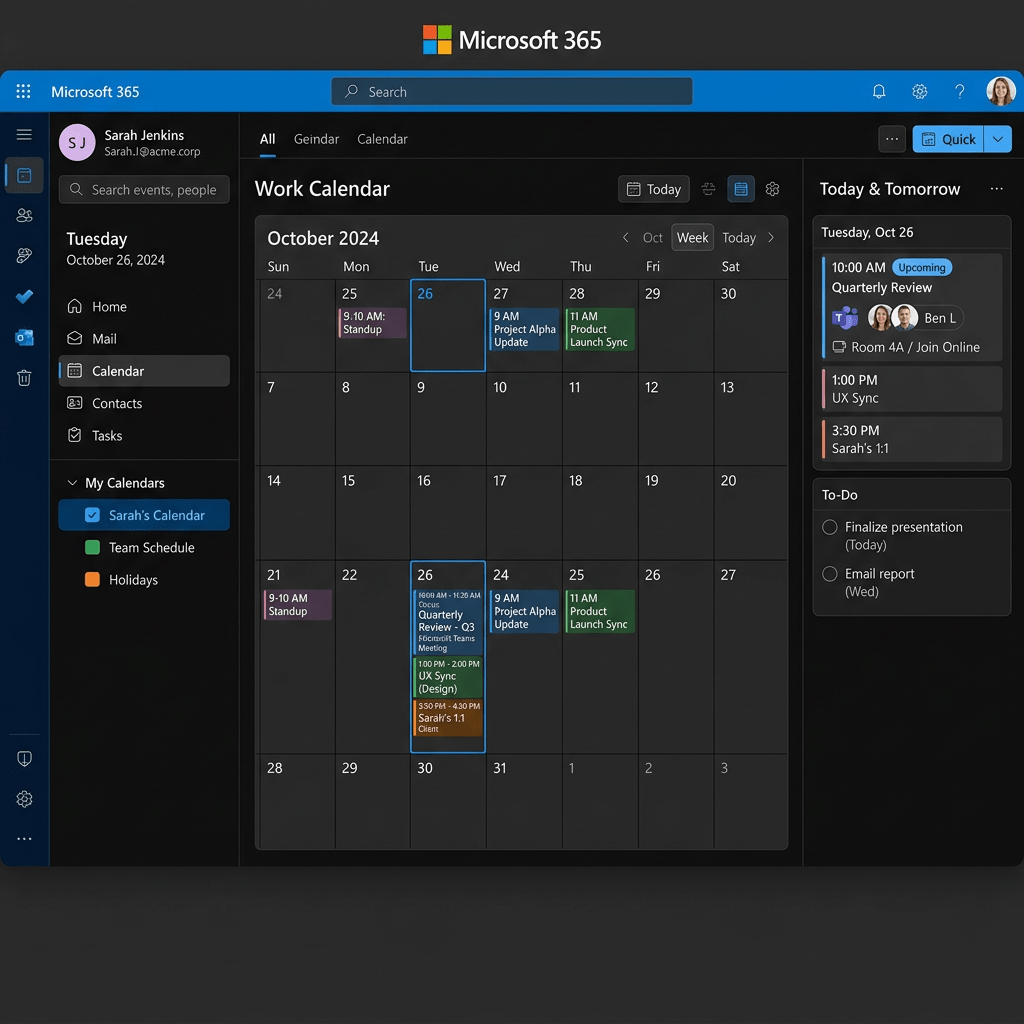Switch to the Calendar tab
This screenshot has height=1024, width=1024.
pos(382,139)
